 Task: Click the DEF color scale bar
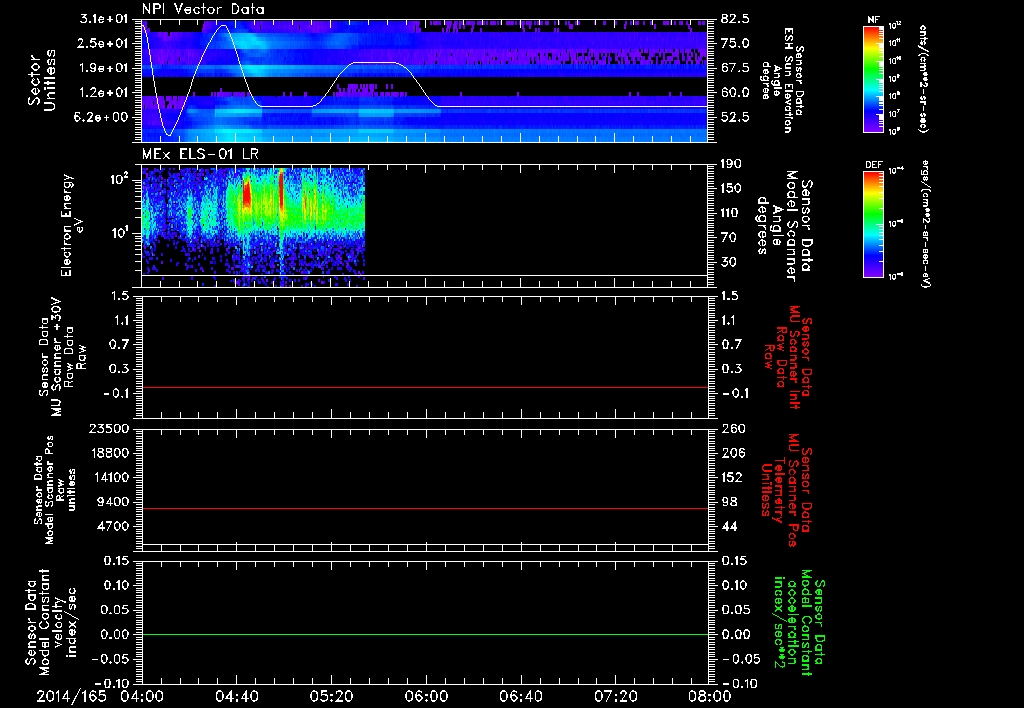(x=873, y=223)
